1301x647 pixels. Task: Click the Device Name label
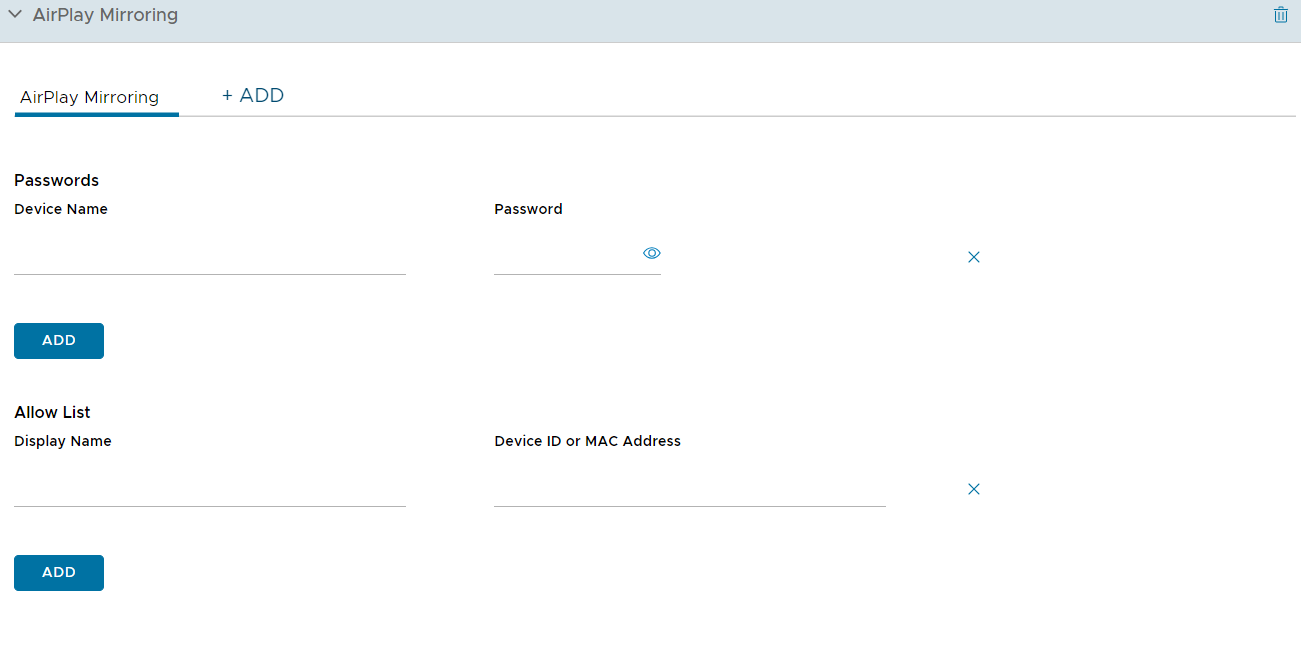click(61, 210)
